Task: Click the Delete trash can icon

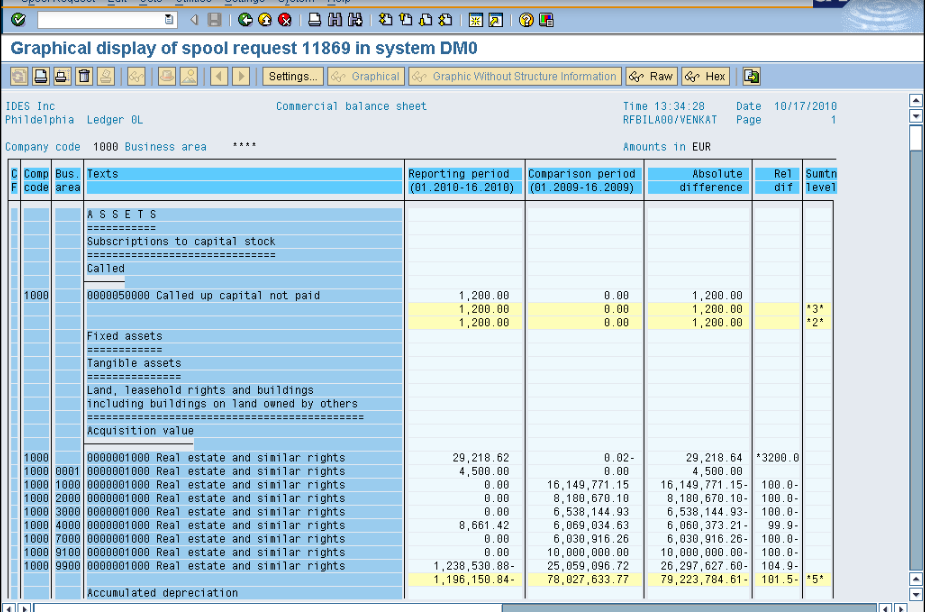Action: (x=84, y=76)
